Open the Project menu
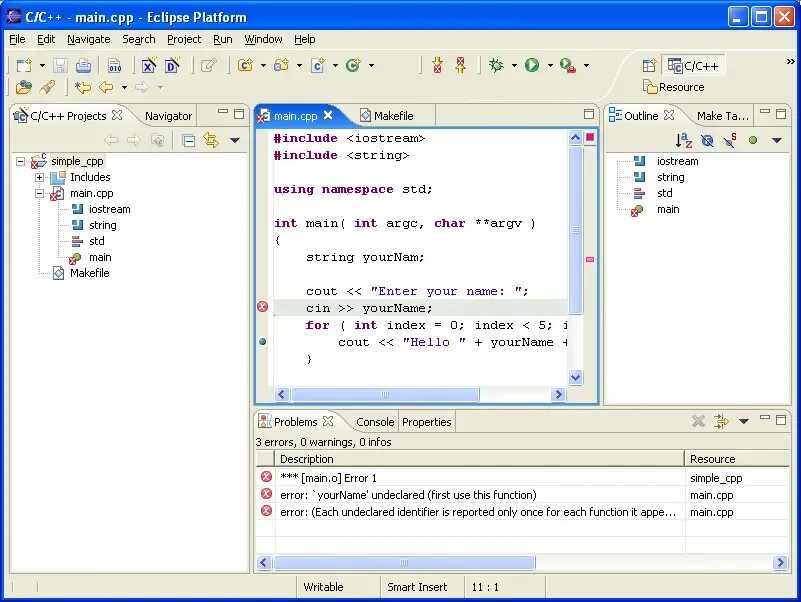The image size is (801, 602). click(184, 39)
